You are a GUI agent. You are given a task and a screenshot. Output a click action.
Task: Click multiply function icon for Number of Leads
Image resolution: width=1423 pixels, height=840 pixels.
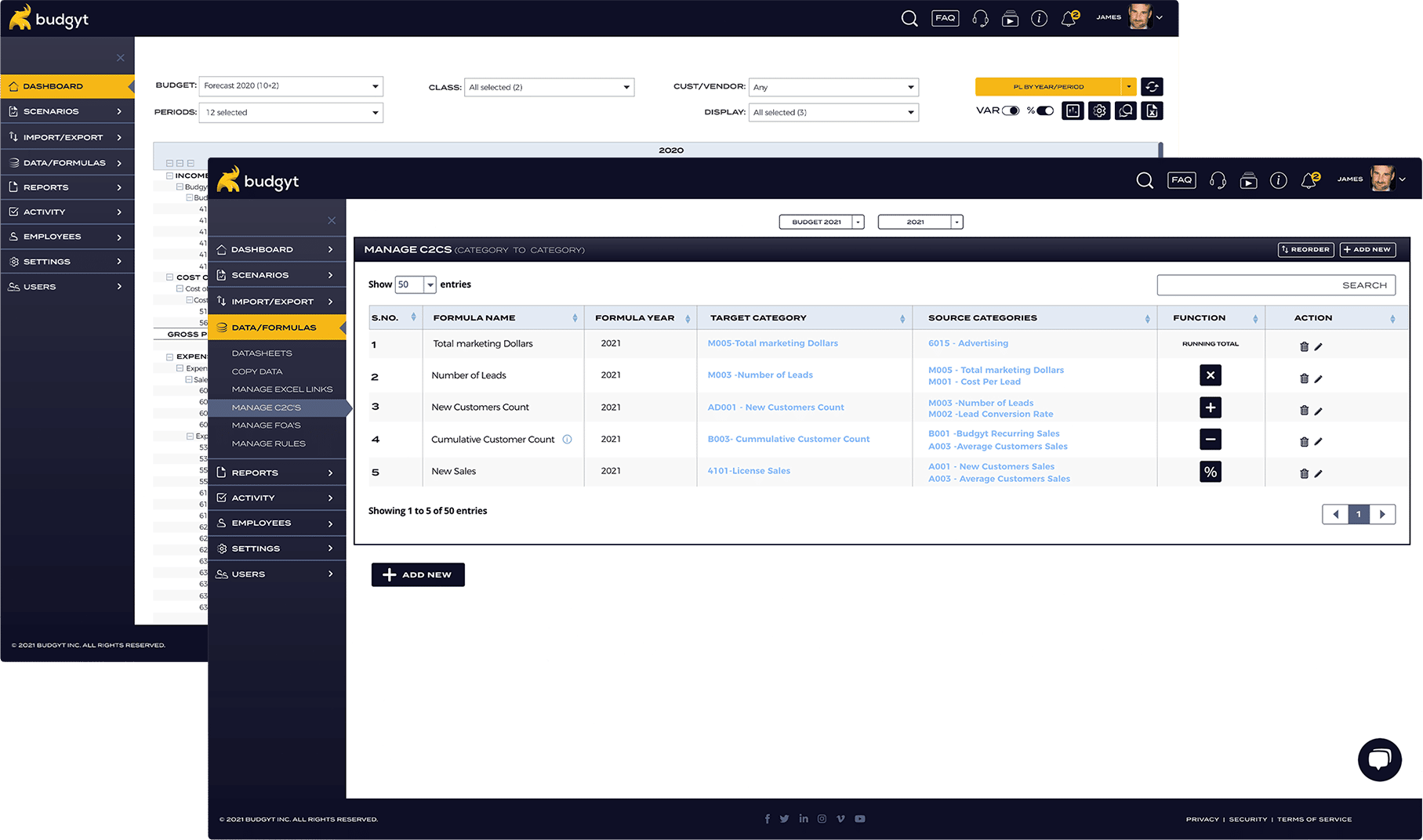tap(1211, 375)
